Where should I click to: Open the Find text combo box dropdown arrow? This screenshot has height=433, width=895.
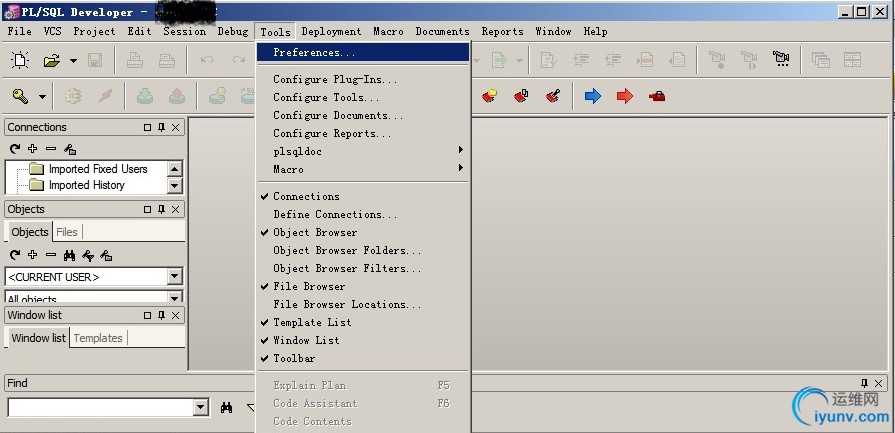pyautogui.click(x=200, y=407)
